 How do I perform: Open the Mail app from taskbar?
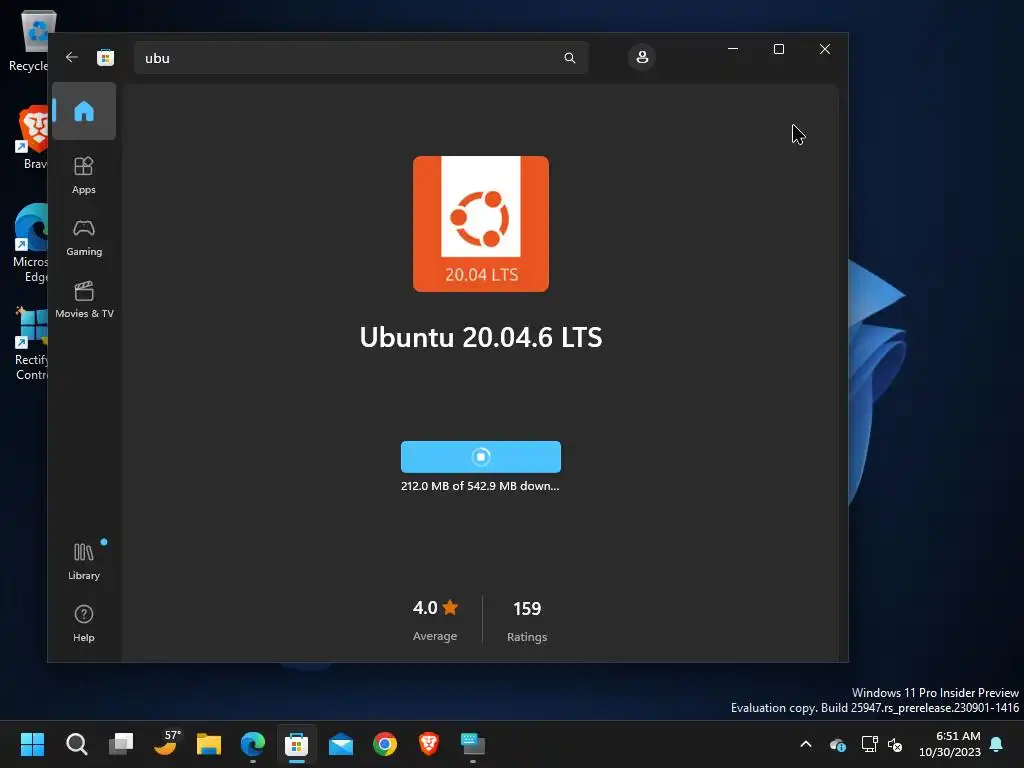point(341,744)
